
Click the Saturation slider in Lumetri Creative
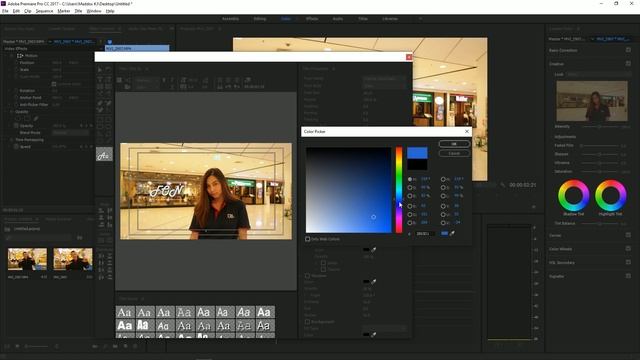(x=600, y=171)
